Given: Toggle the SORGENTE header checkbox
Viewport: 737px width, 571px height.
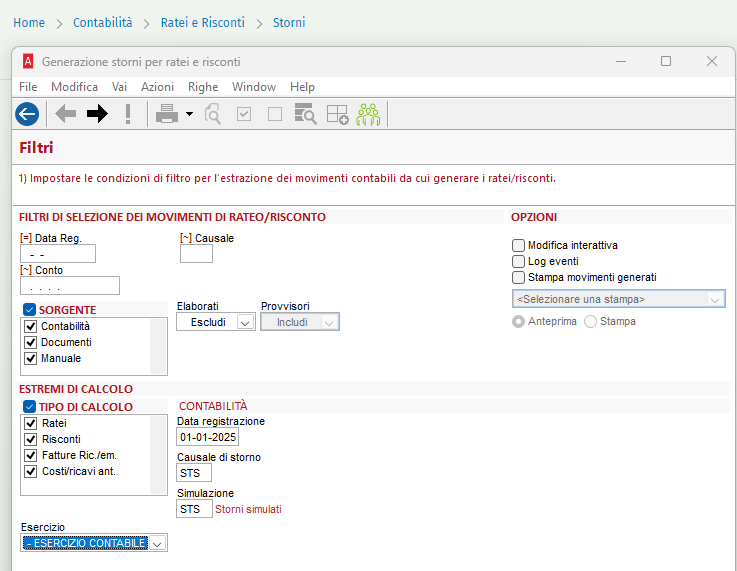Looking at the screenshot, I should click(29, 310).
